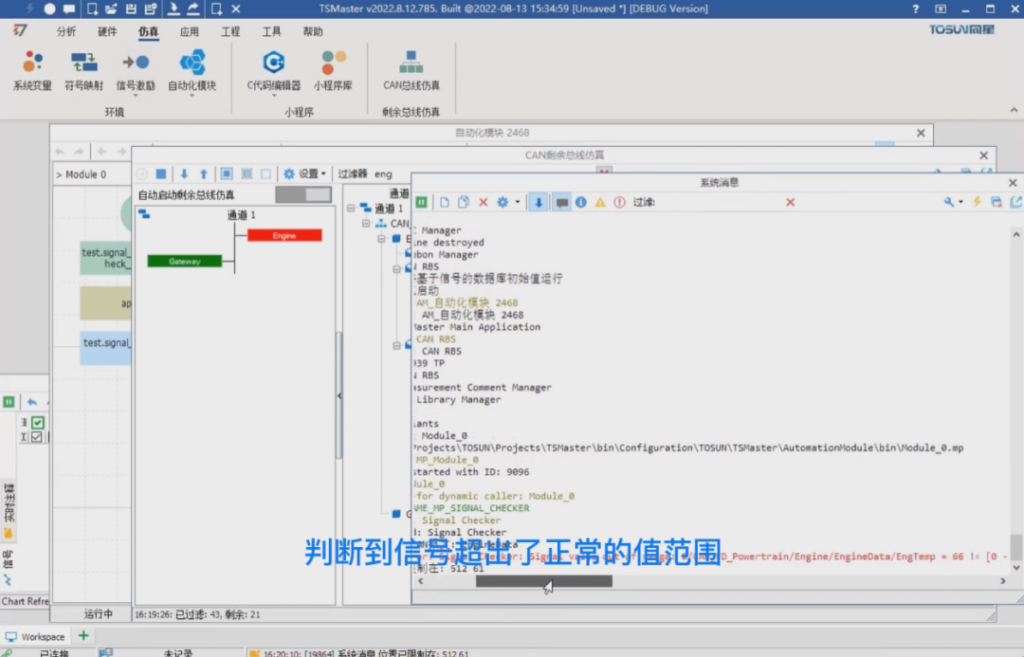Select the Workspace tab
Screen dimensions: 1024x657
pos(35,637)
